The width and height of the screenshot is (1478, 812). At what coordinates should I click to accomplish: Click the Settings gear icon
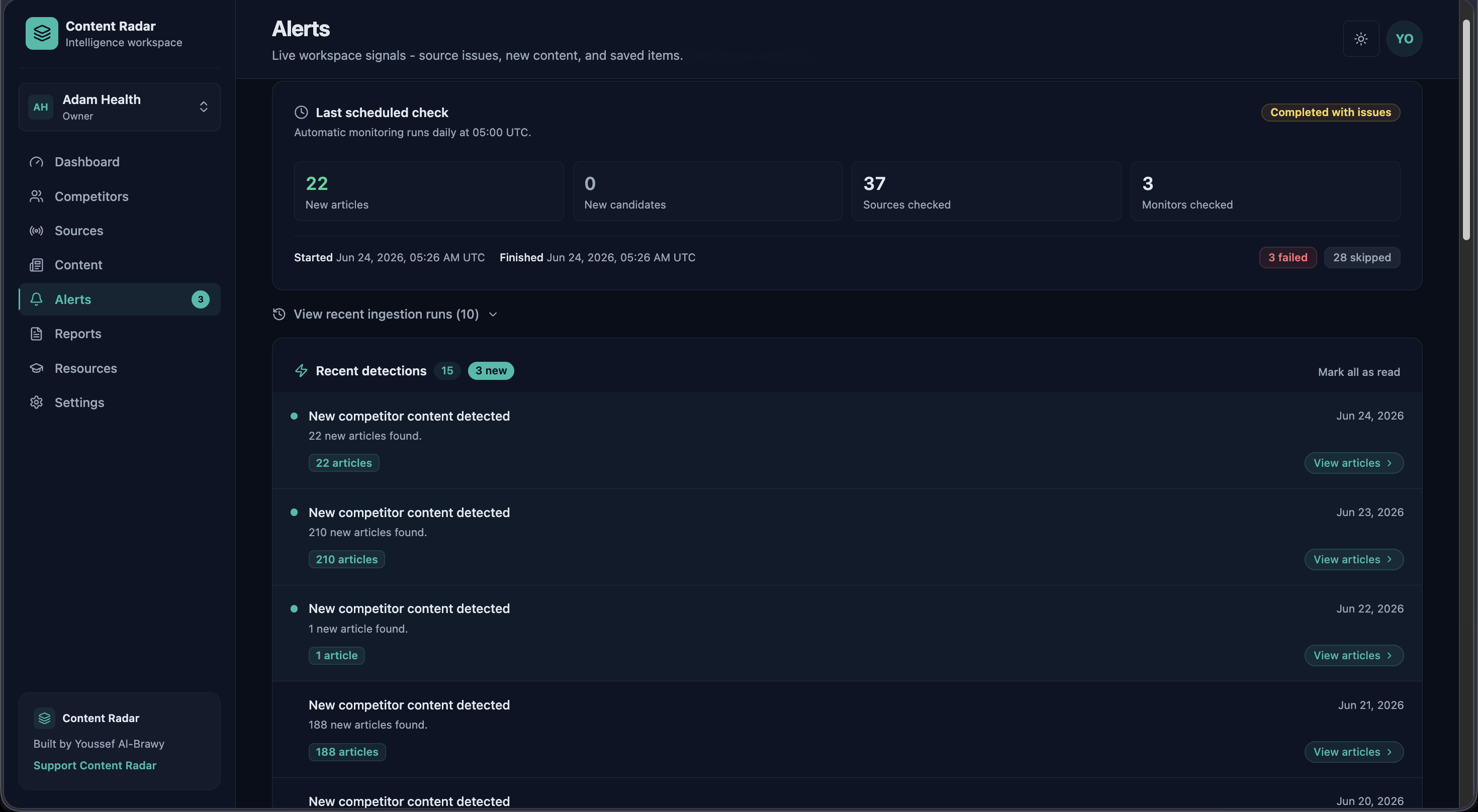tap(36, 402)
